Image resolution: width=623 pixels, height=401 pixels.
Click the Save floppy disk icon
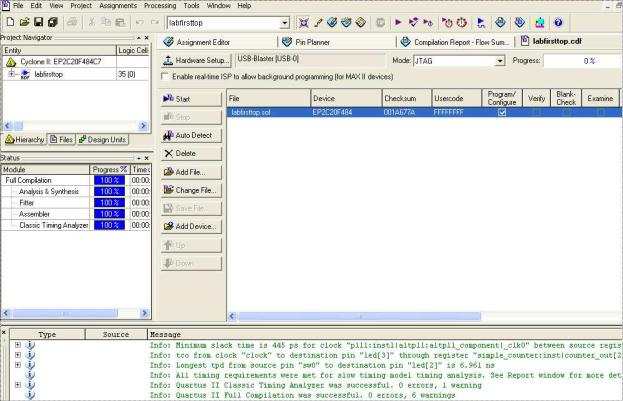point(39,22)
